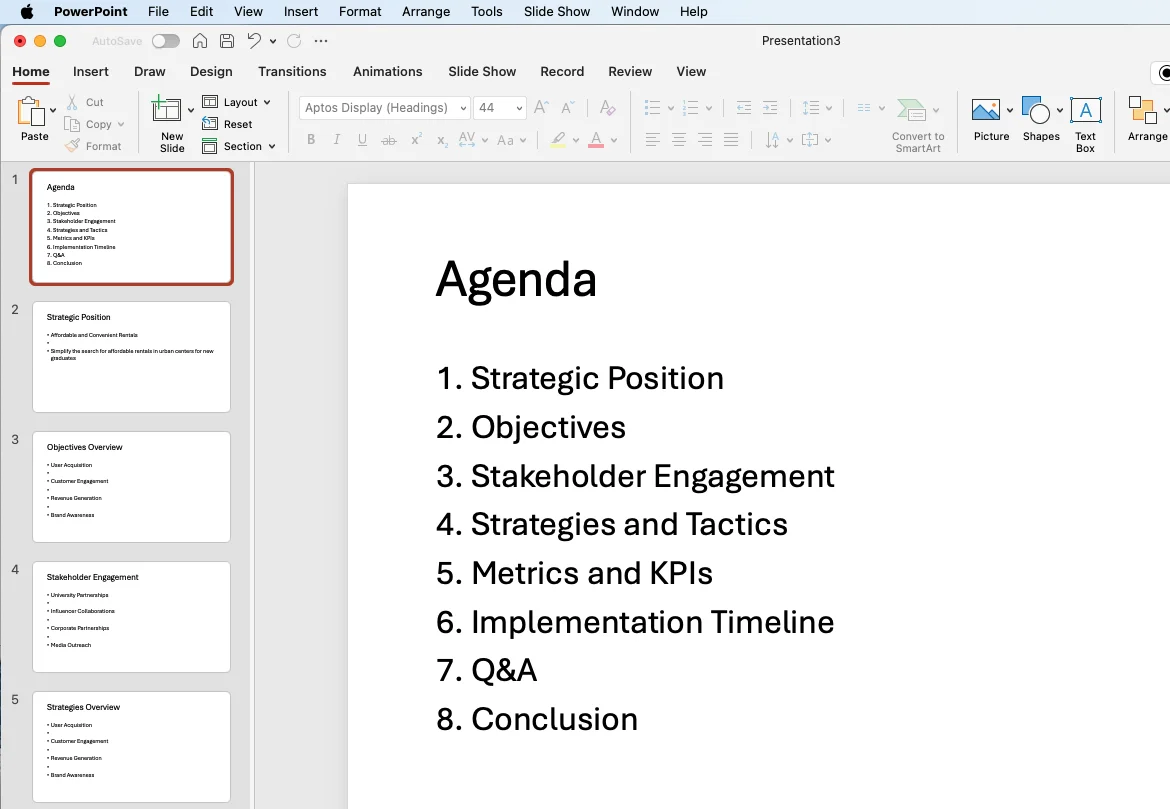
Task: Click the Increase Indent icon
Action: (x=769, y=107)
